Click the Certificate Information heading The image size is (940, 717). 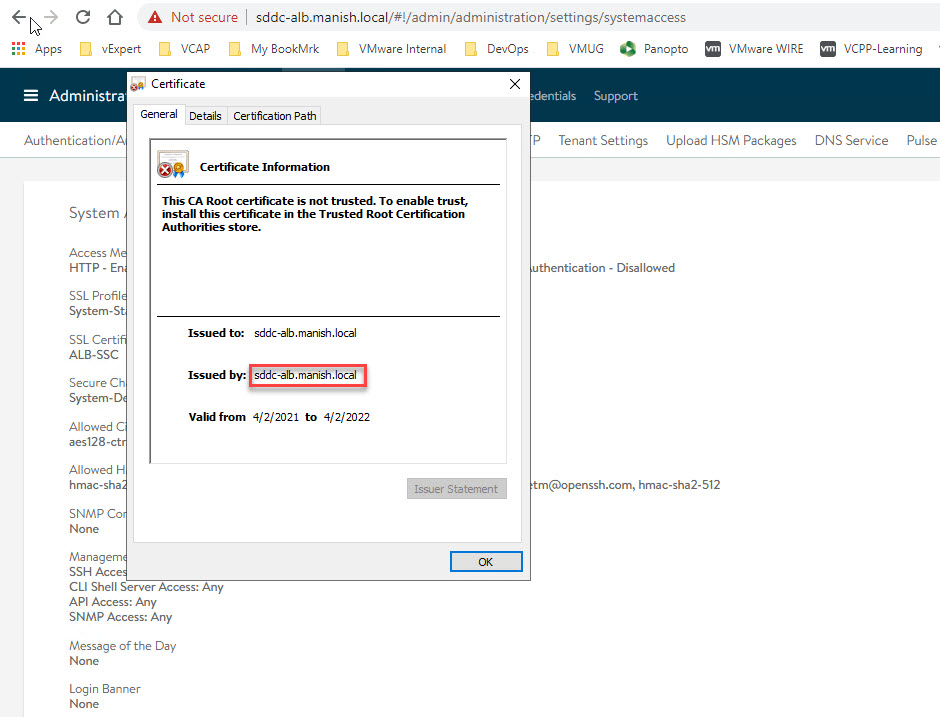coord(264,167)
